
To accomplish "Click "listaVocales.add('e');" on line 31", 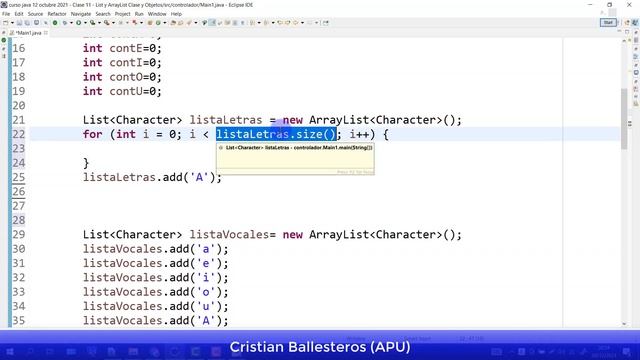I will (x=156, y=263).
